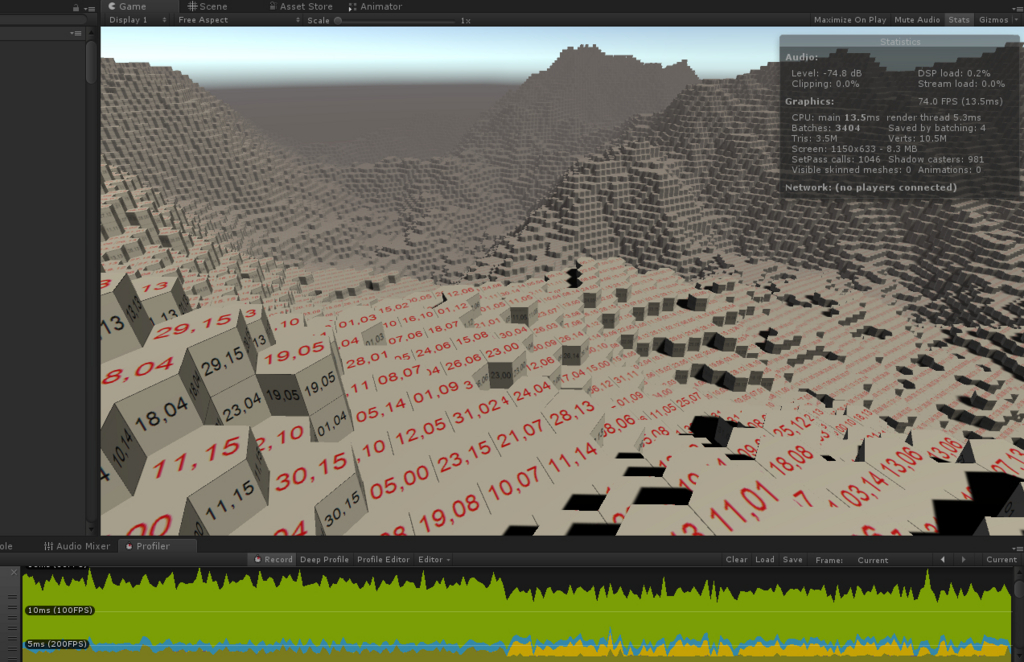
Task: Click the Shadow casters: 981 text
Action: coord(935,159)
